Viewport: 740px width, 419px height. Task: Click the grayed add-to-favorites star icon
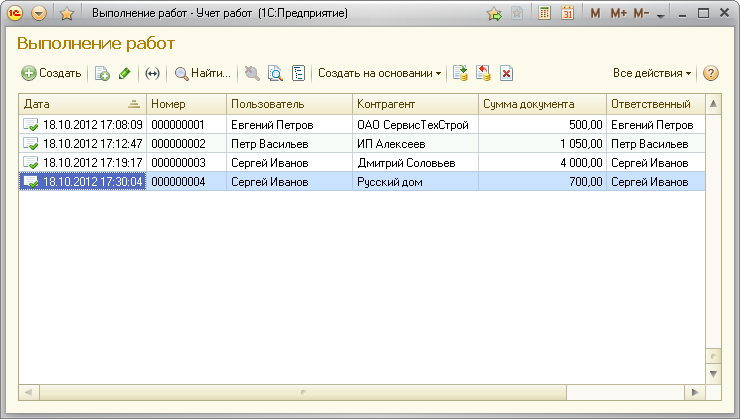pos(517,14)
